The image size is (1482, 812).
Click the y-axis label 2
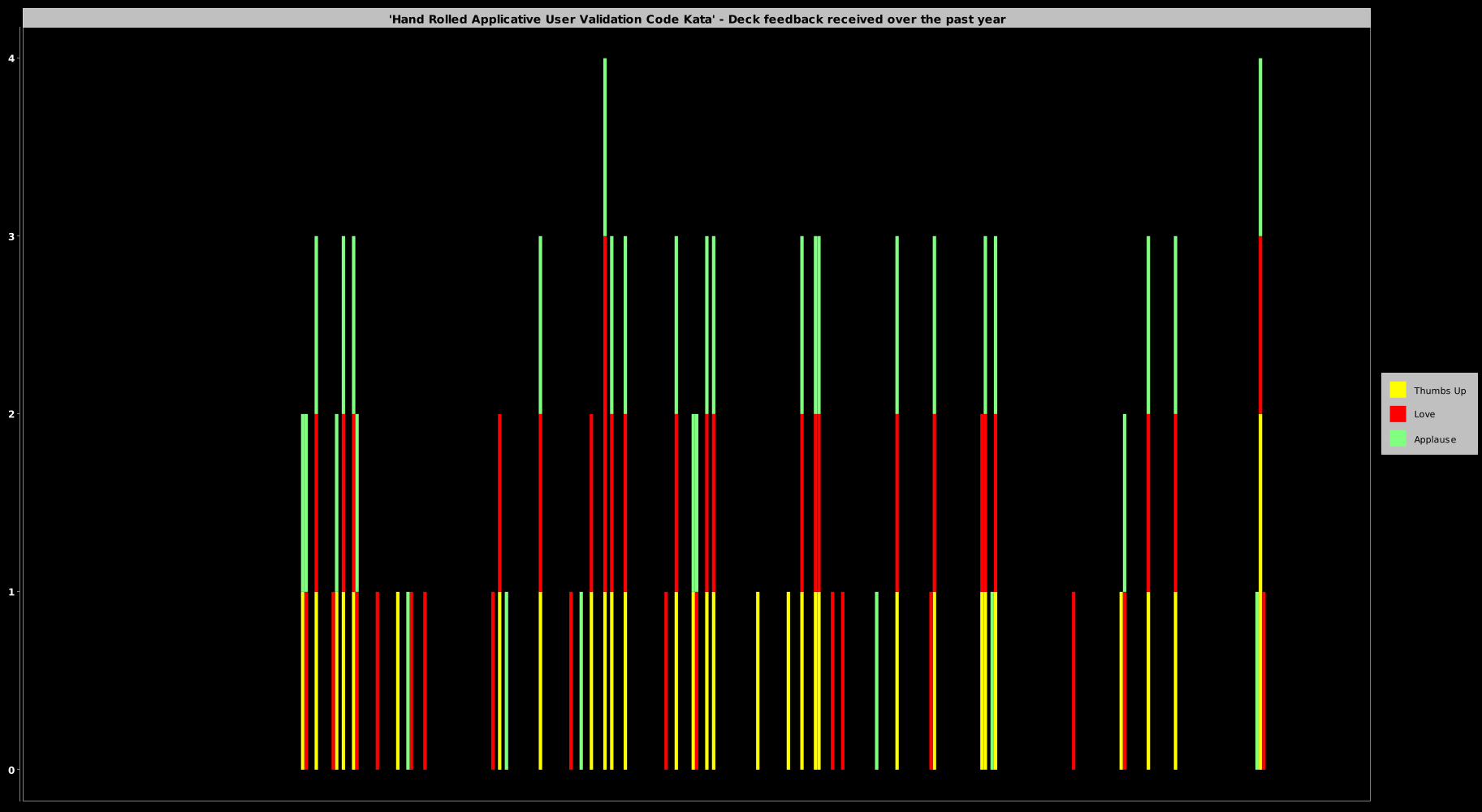(11, 414)
